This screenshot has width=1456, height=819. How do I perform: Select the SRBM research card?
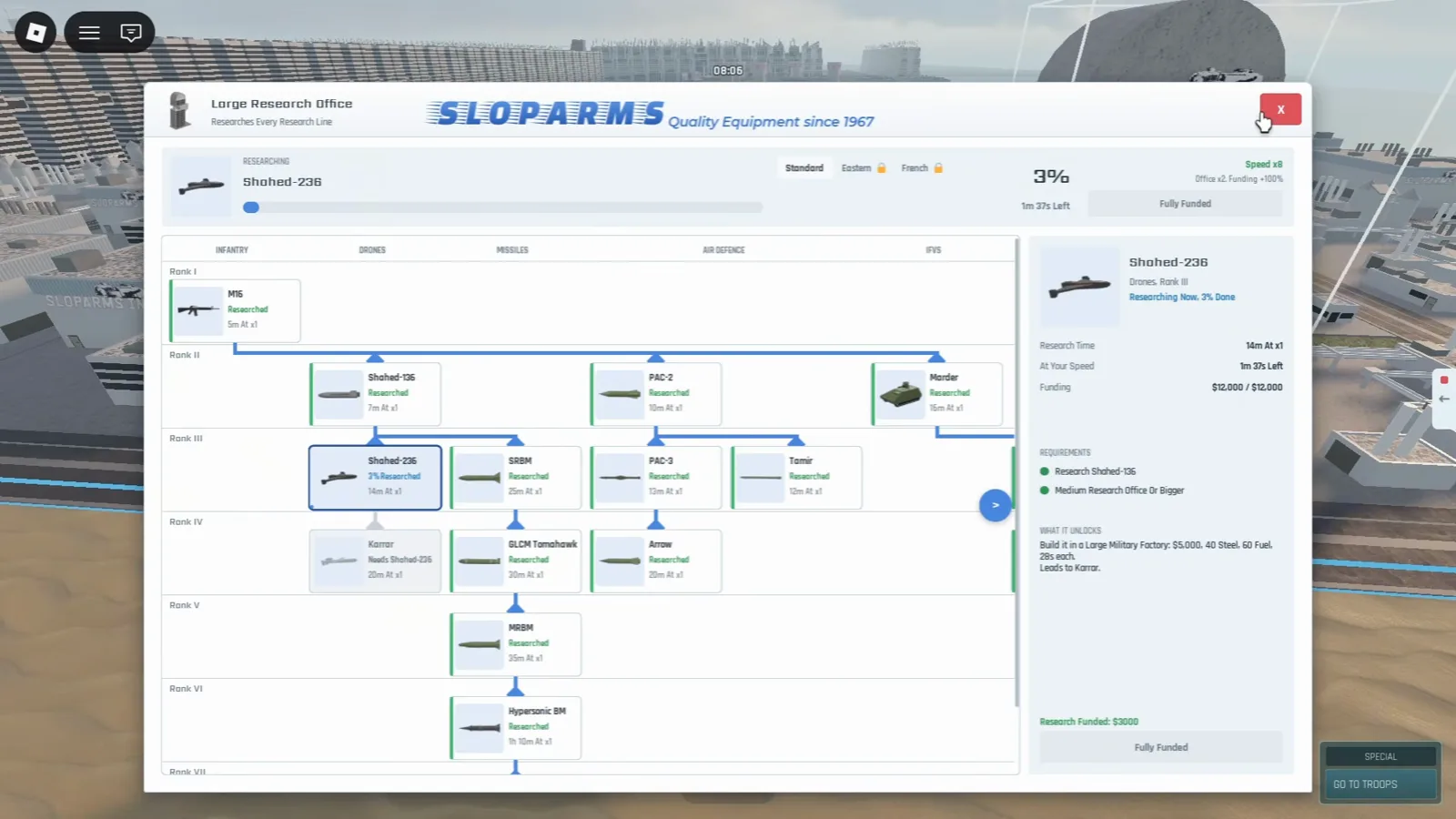coord(516,477)
